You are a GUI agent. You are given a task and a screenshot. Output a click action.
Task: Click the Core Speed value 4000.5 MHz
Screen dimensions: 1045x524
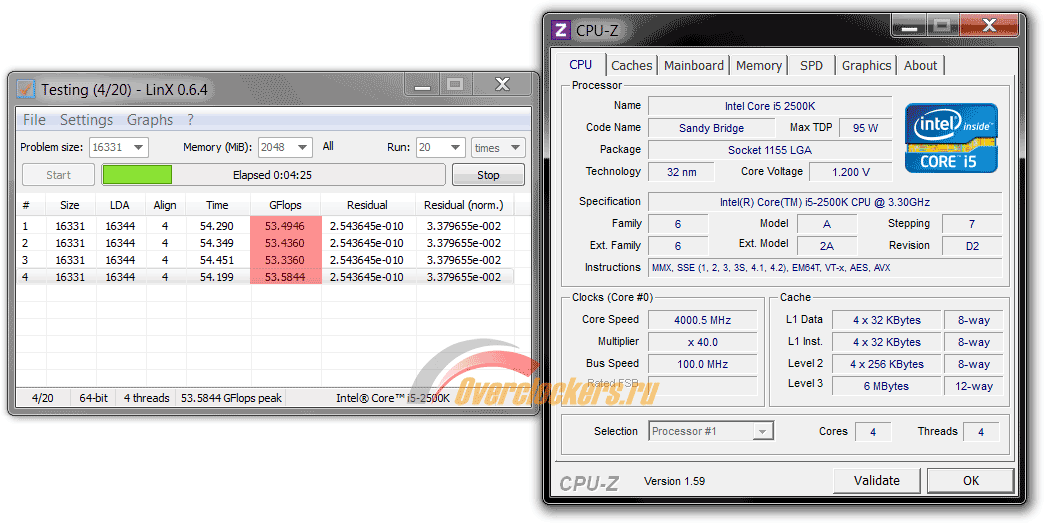click(702, 320)
